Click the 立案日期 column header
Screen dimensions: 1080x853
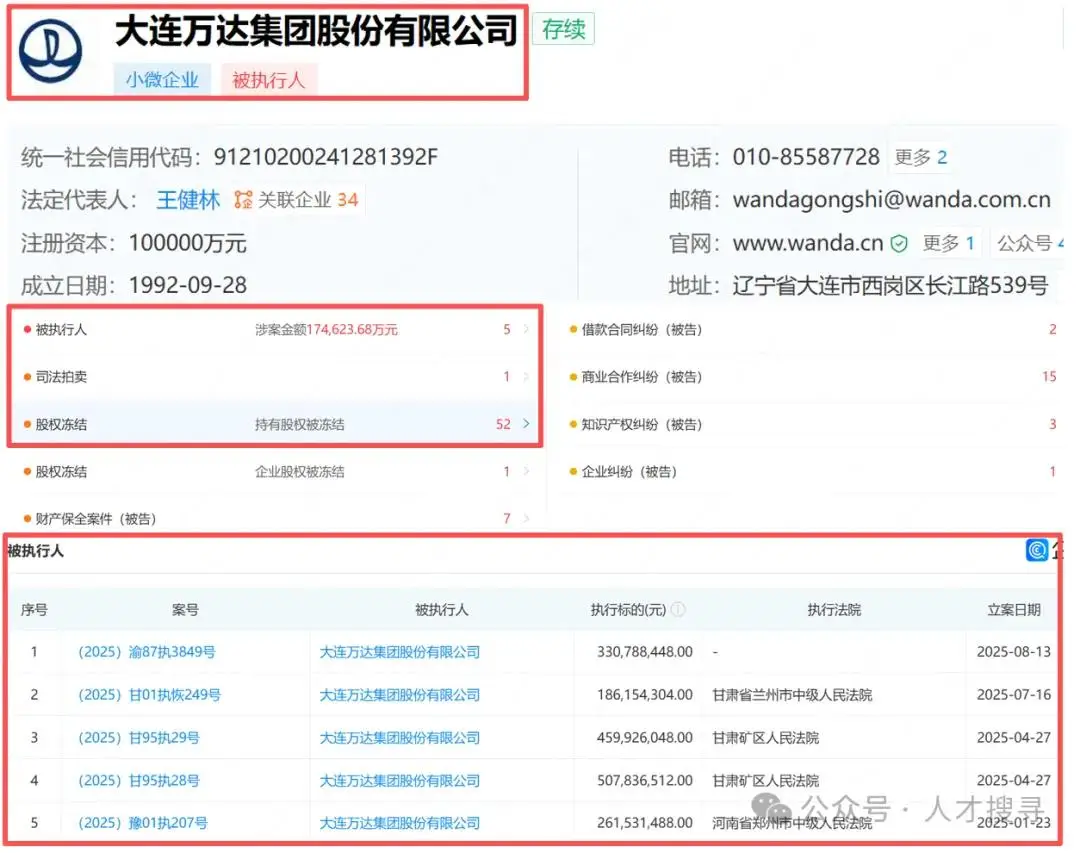1014,610
